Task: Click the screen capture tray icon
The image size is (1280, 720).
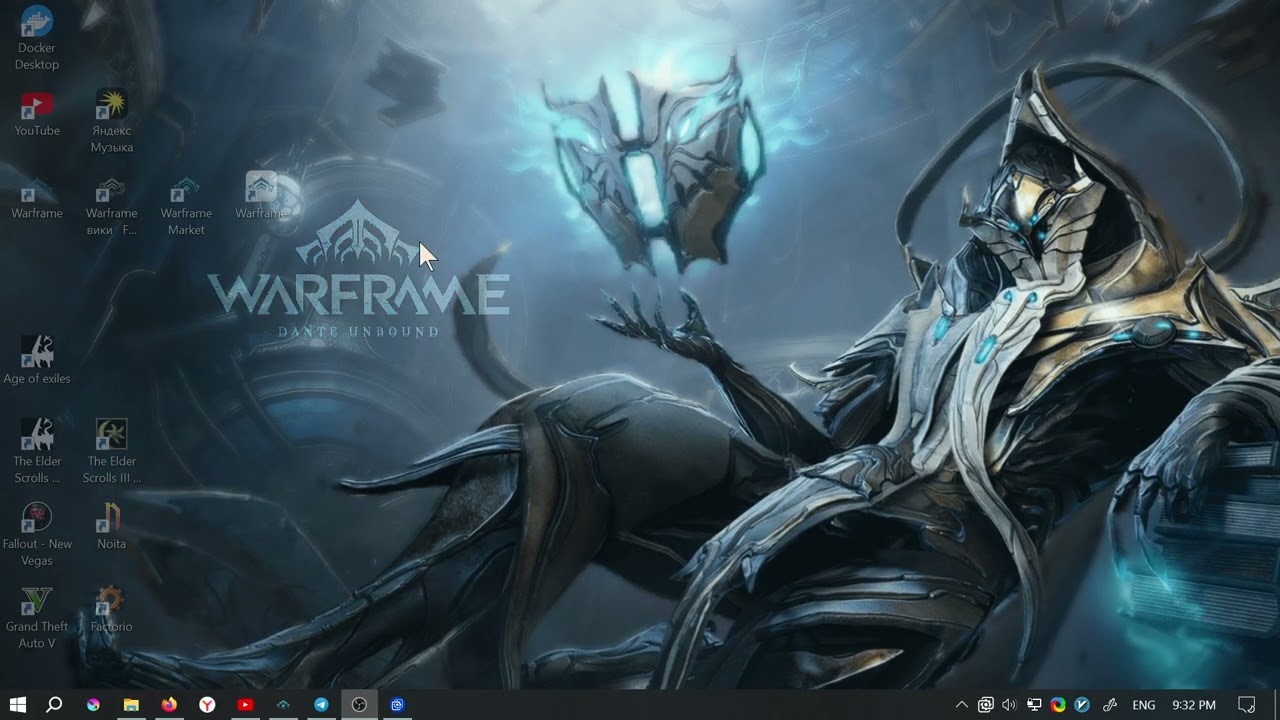Action: click(x=986, y=705)
